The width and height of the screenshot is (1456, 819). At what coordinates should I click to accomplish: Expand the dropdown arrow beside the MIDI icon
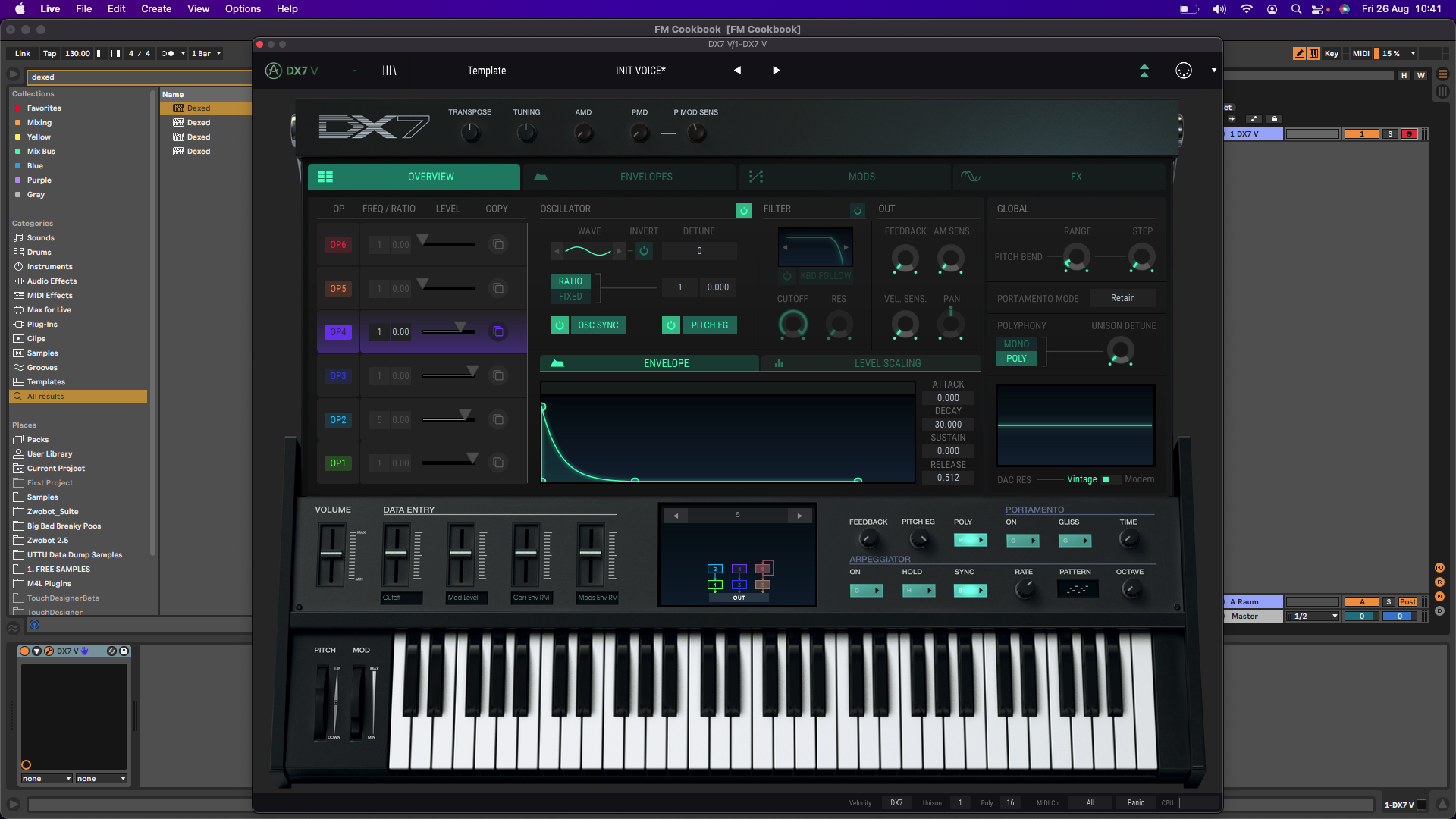coord(1213,71)
